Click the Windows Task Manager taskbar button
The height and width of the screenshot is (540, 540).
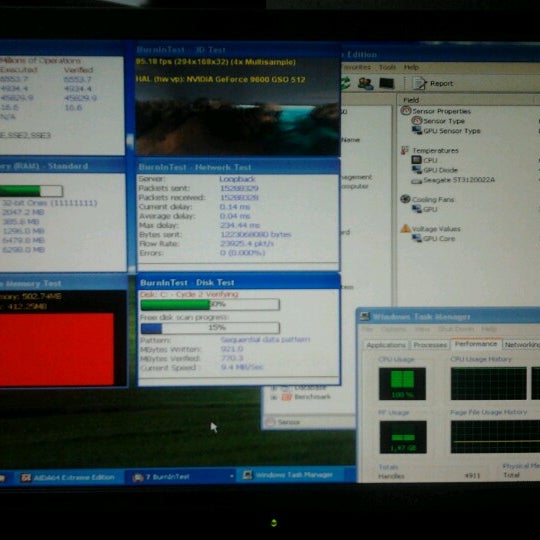[291, 475]
